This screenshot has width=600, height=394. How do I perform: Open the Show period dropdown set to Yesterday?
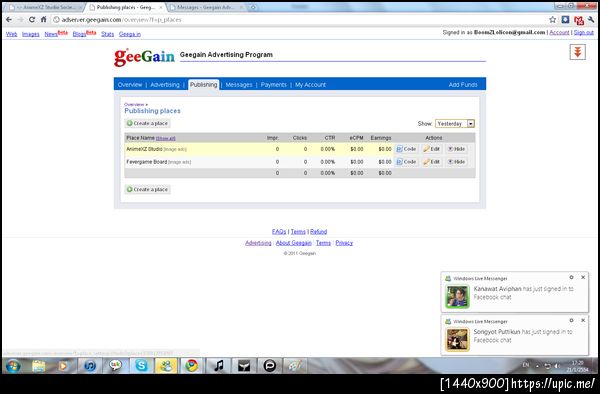tap(455, 124)
